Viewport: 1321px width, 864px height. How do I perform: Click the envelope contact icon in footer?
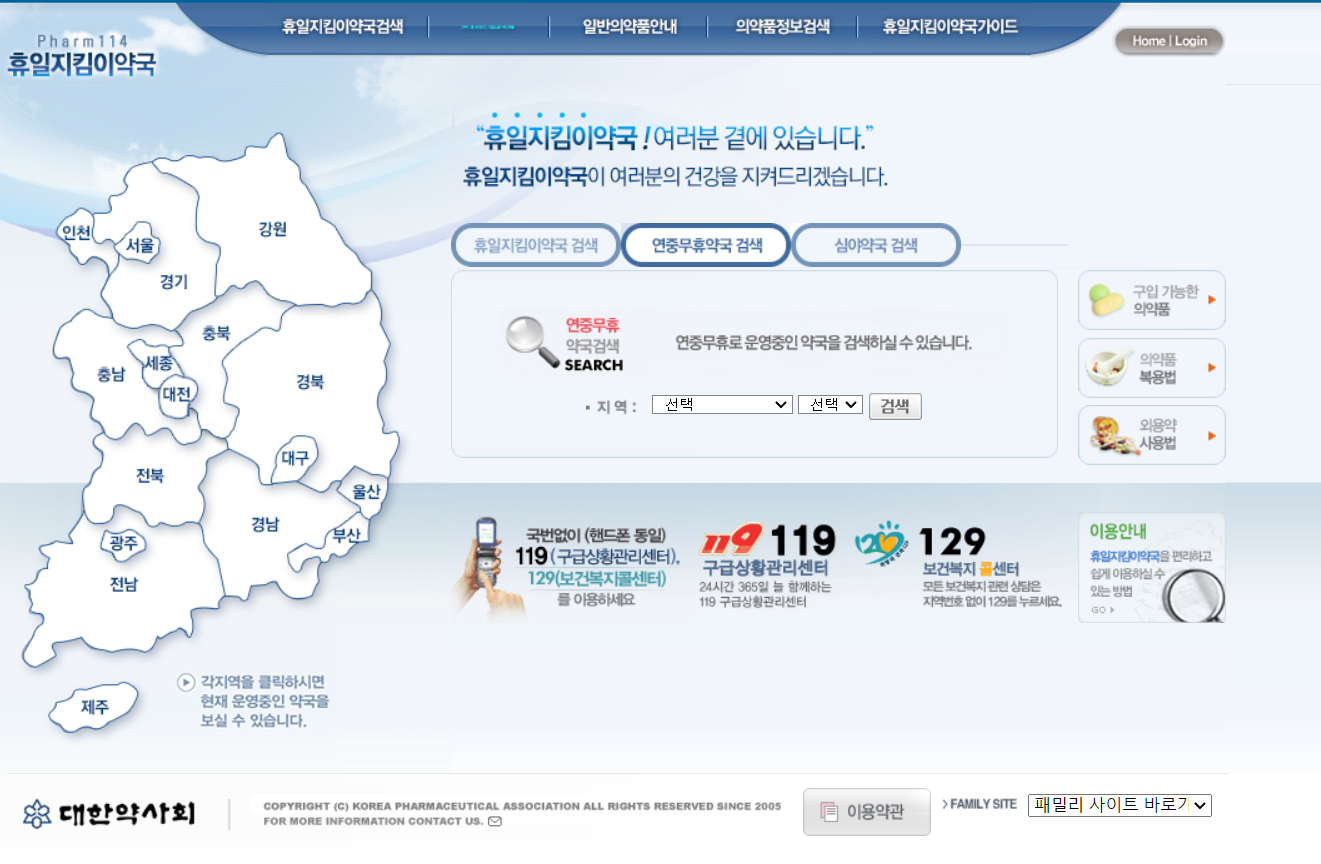tap(495, 822)
